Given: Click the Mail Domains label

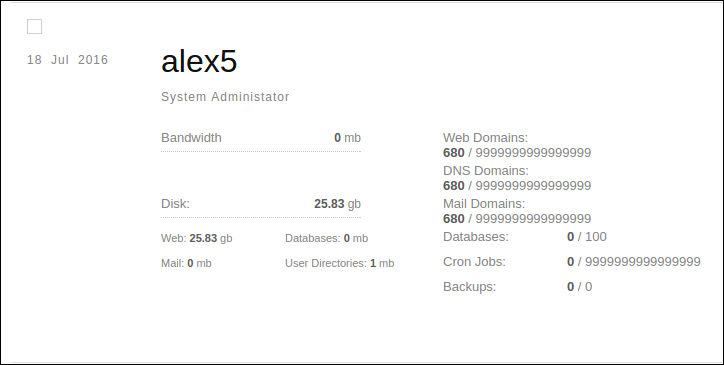Looking at the screenshot, I should click(x=484, y=204).
